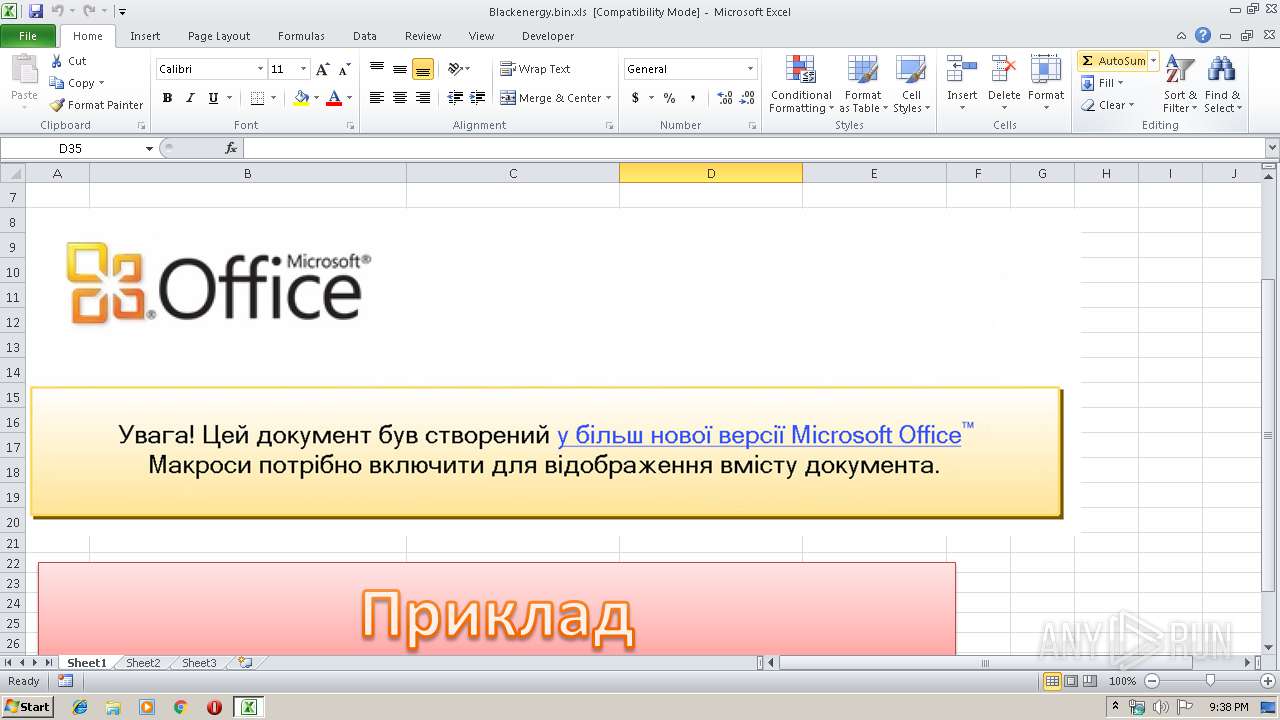Switch to the Data tab
Viewport: 1280px width, 720px height.
[365, 36]
